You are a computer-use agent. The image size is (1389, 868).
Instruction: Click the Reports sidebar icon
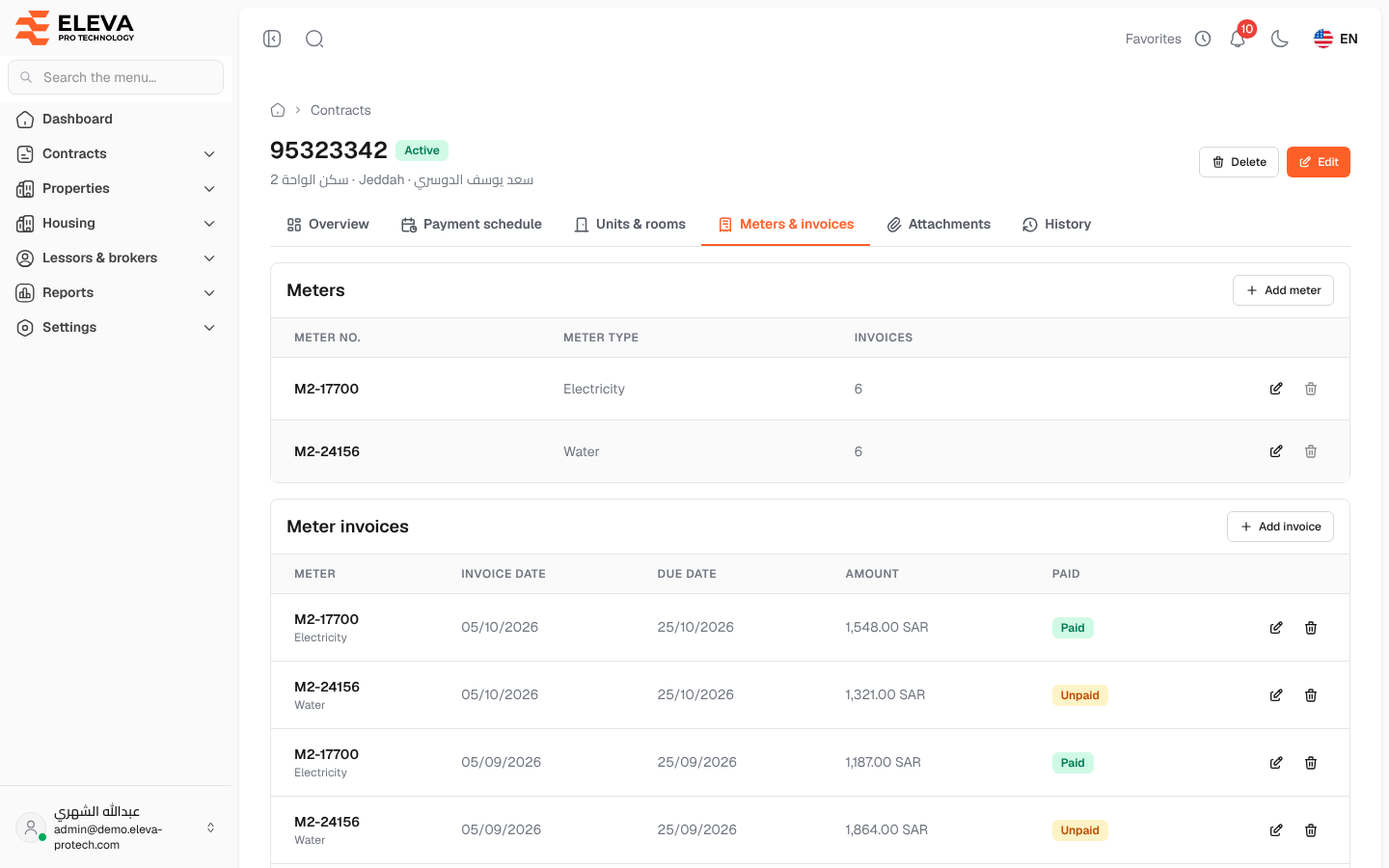25,293
